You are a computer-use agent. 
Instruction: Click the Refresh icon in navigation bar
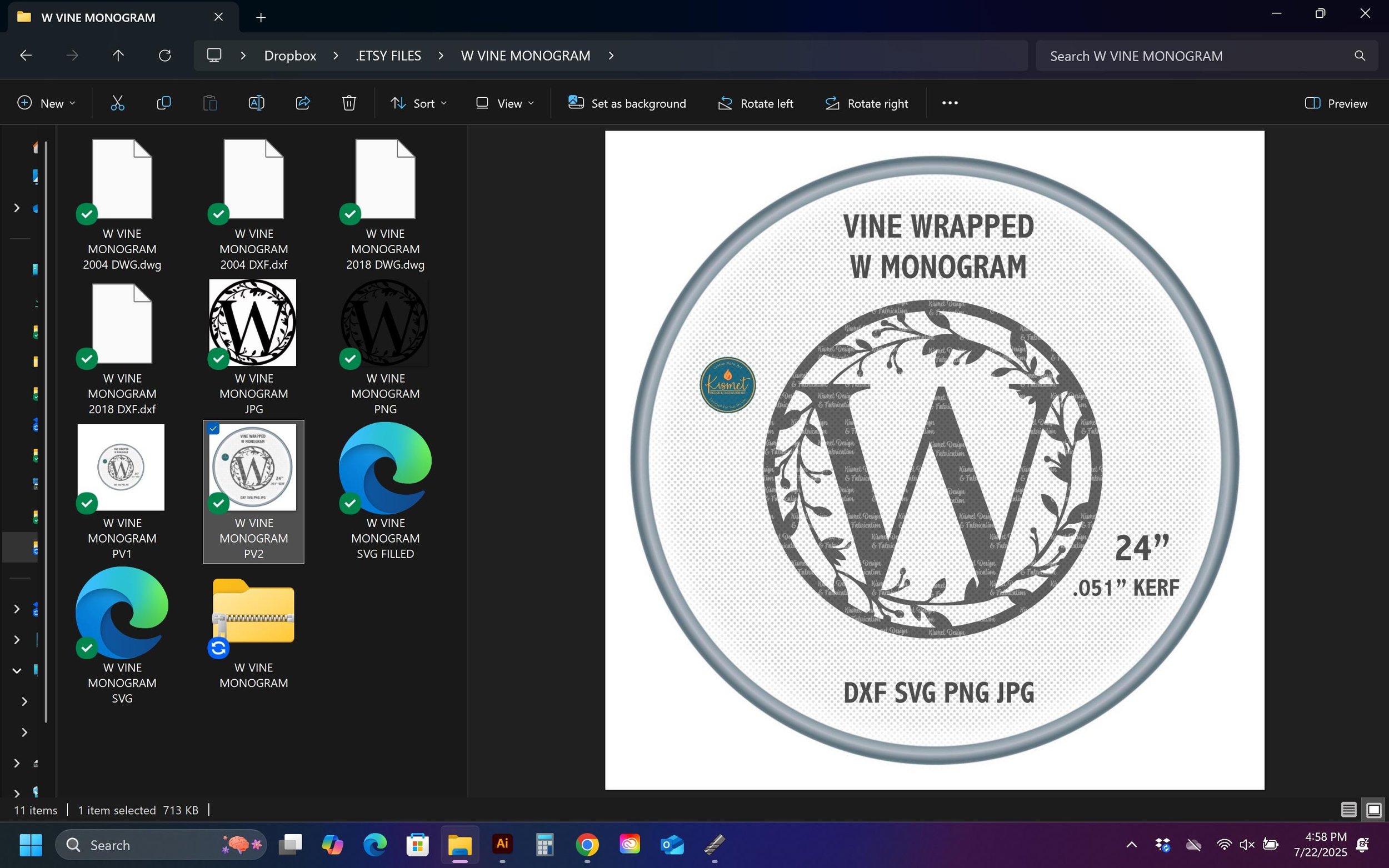[x=165, y=56]
